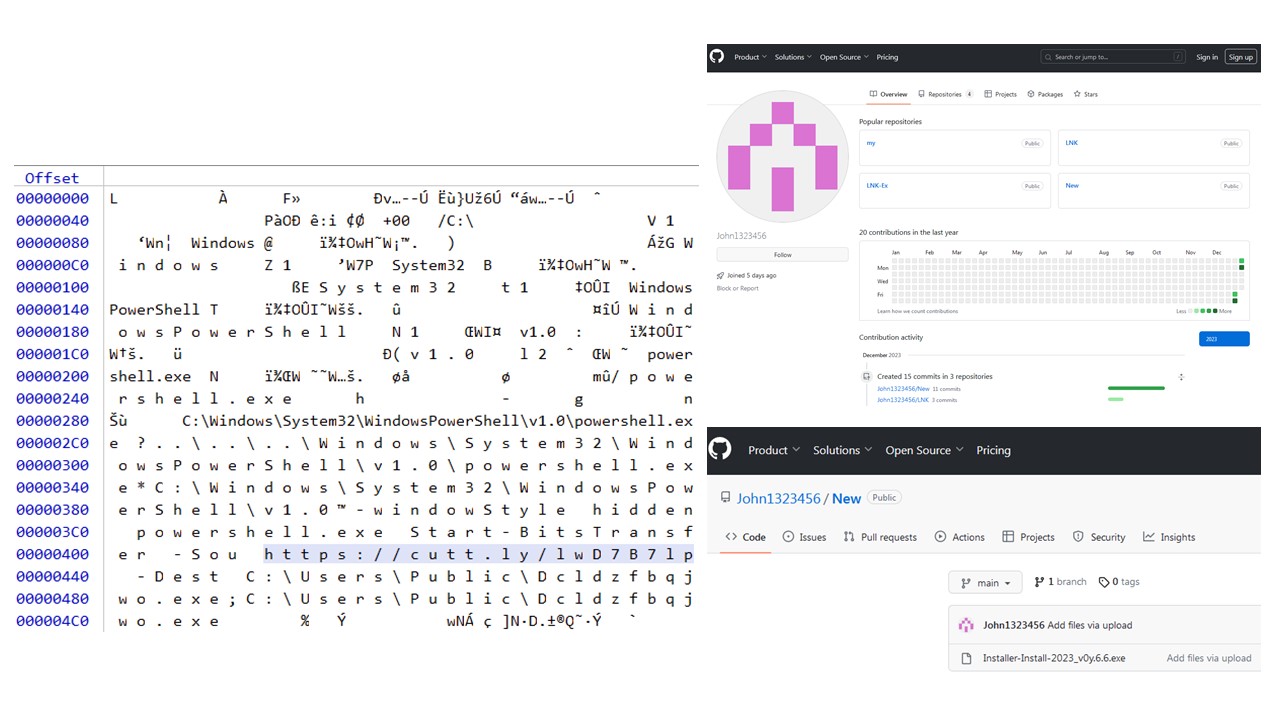Click the highlighted https://cutt.ly/lwD7B7lp text
This screenshot has height=720, width=1280.
(x=479, y=554)
